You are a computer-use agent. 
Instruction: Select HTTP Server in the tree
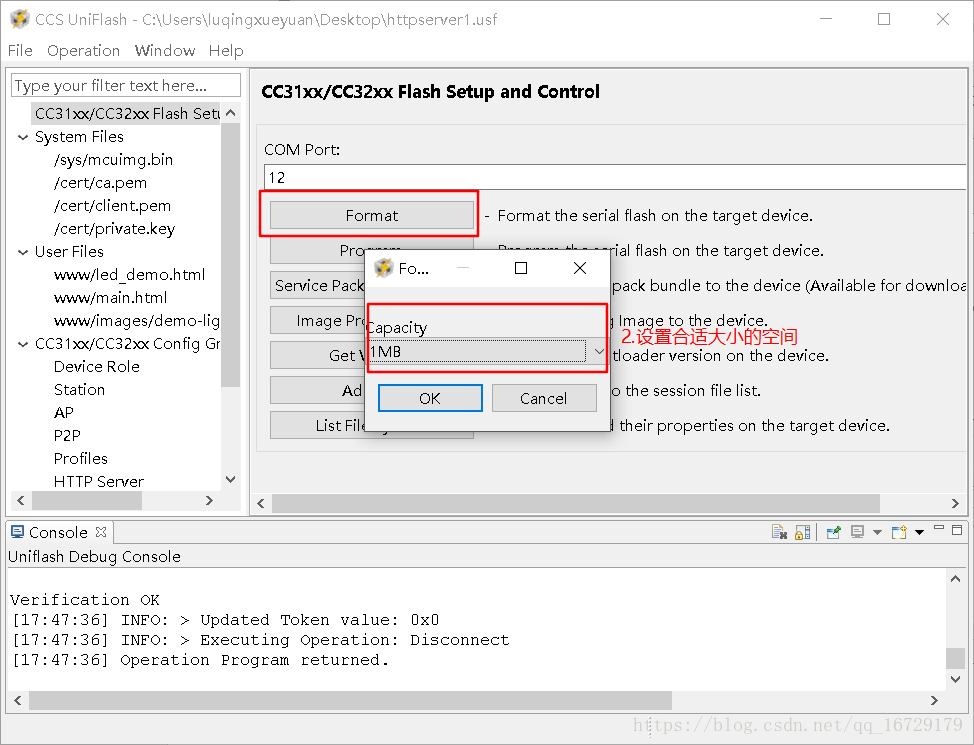point(99,482)
